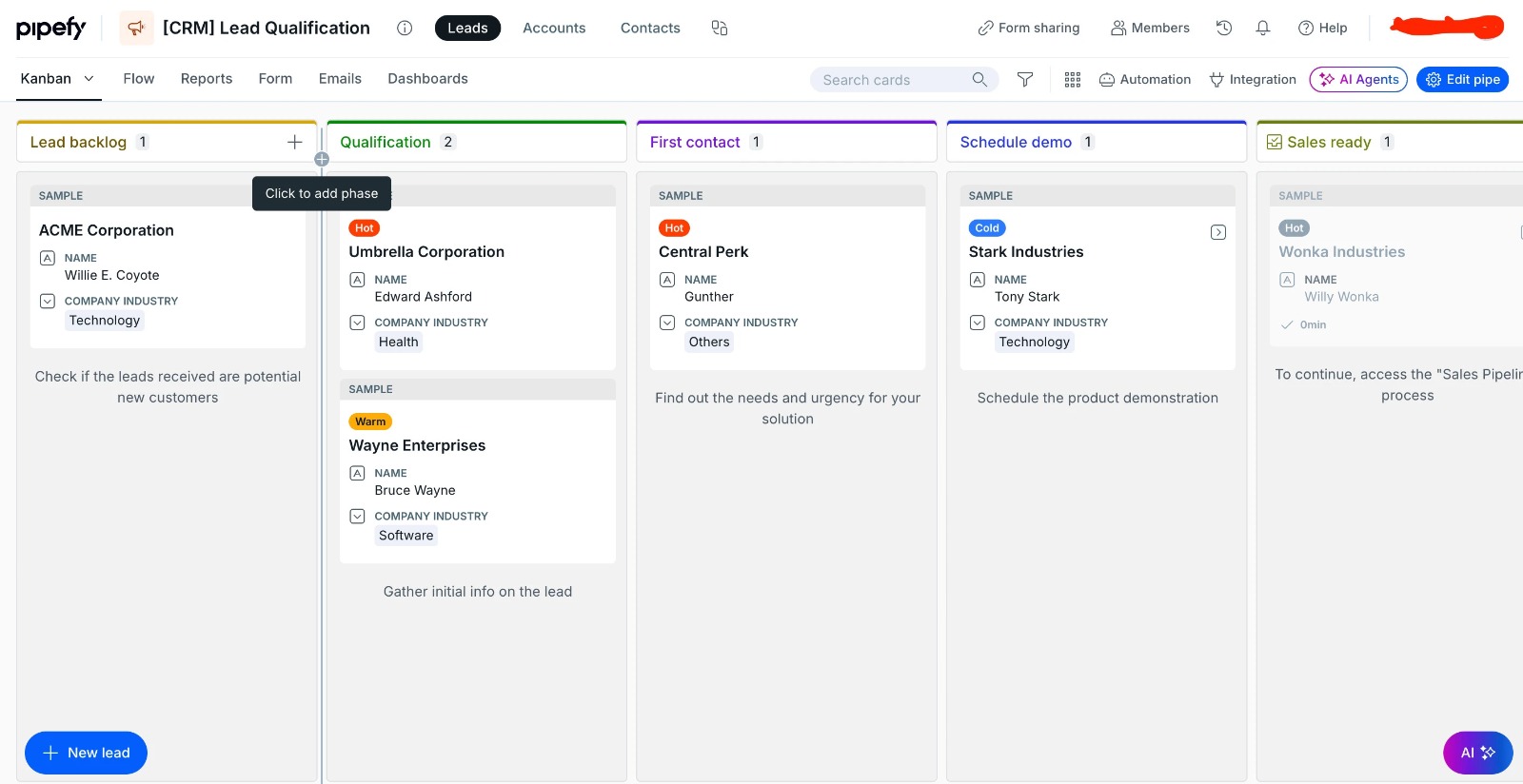Click the filter funnel icon

coord(1025,80)
